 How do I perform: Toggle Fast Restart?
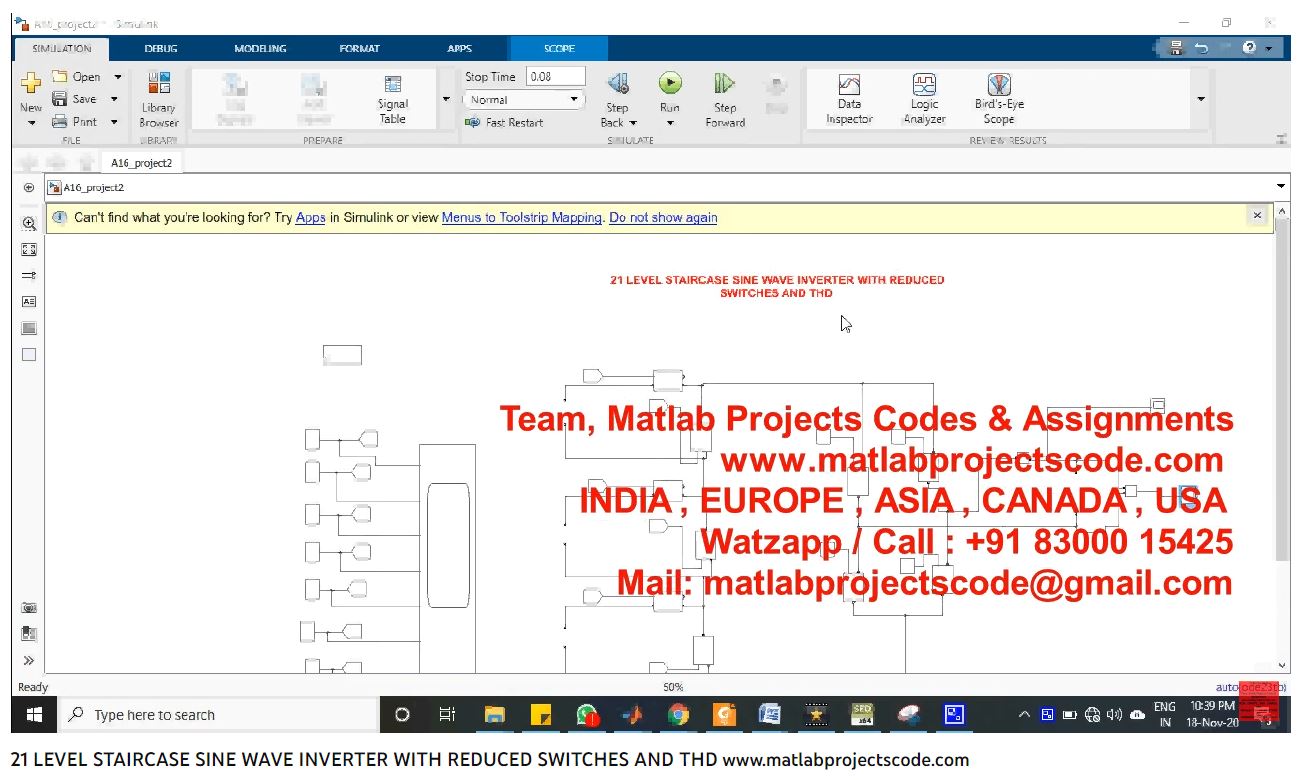(x=504, y=122)
